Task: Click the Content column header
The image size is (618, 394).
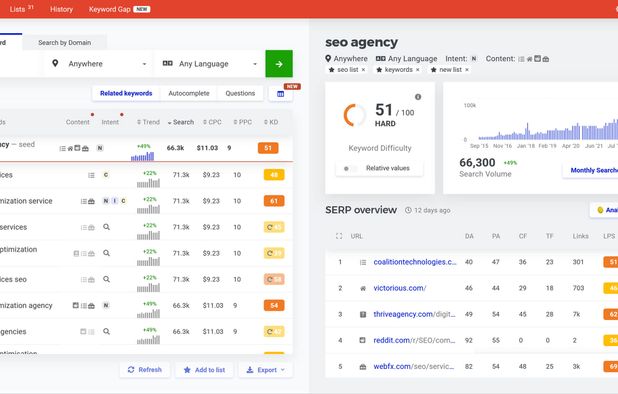Action: tap(78, 122)
